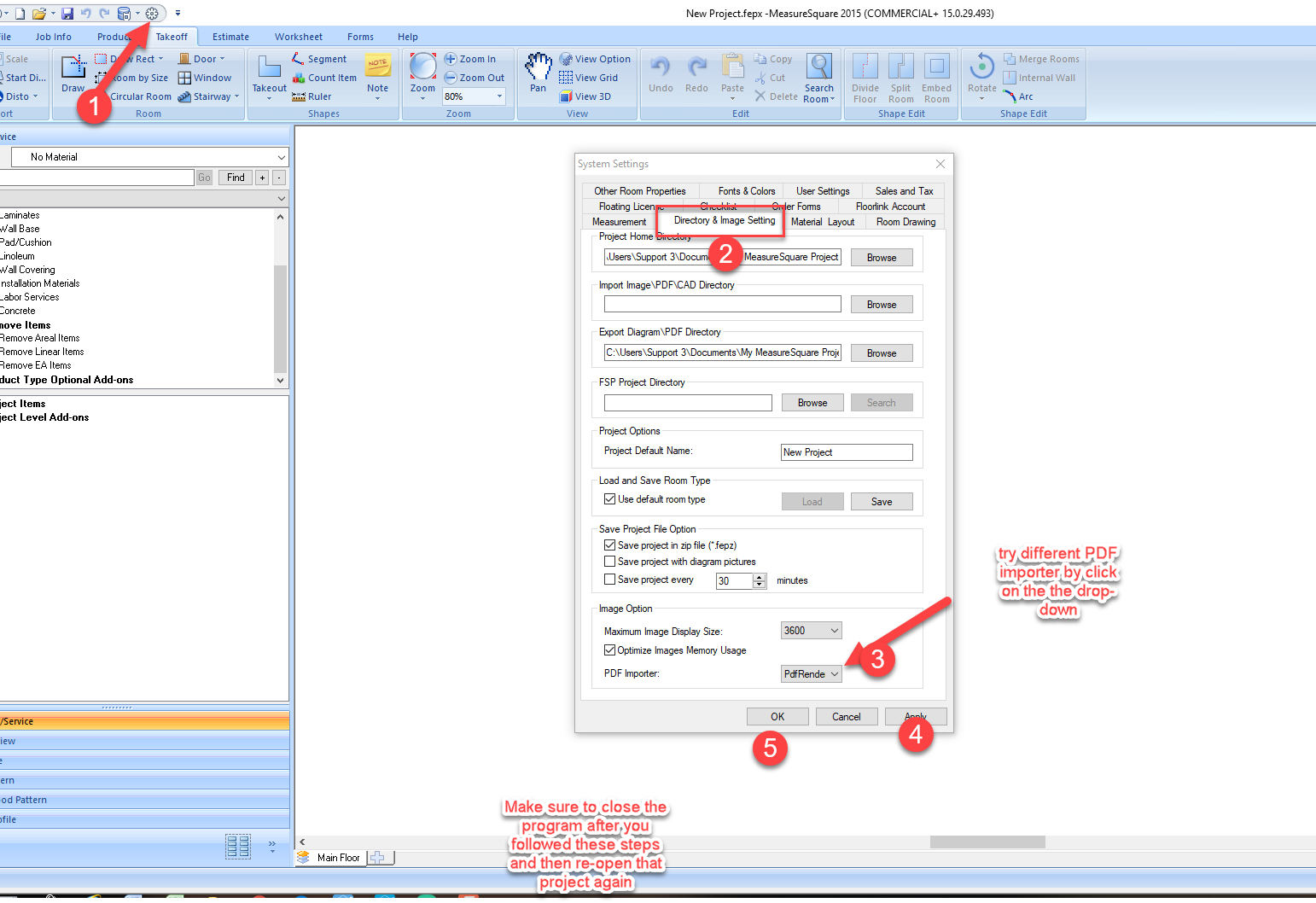Open the Worksheet ribbon tab
This screenshot has height=903, width=1316.
(299, 37)
